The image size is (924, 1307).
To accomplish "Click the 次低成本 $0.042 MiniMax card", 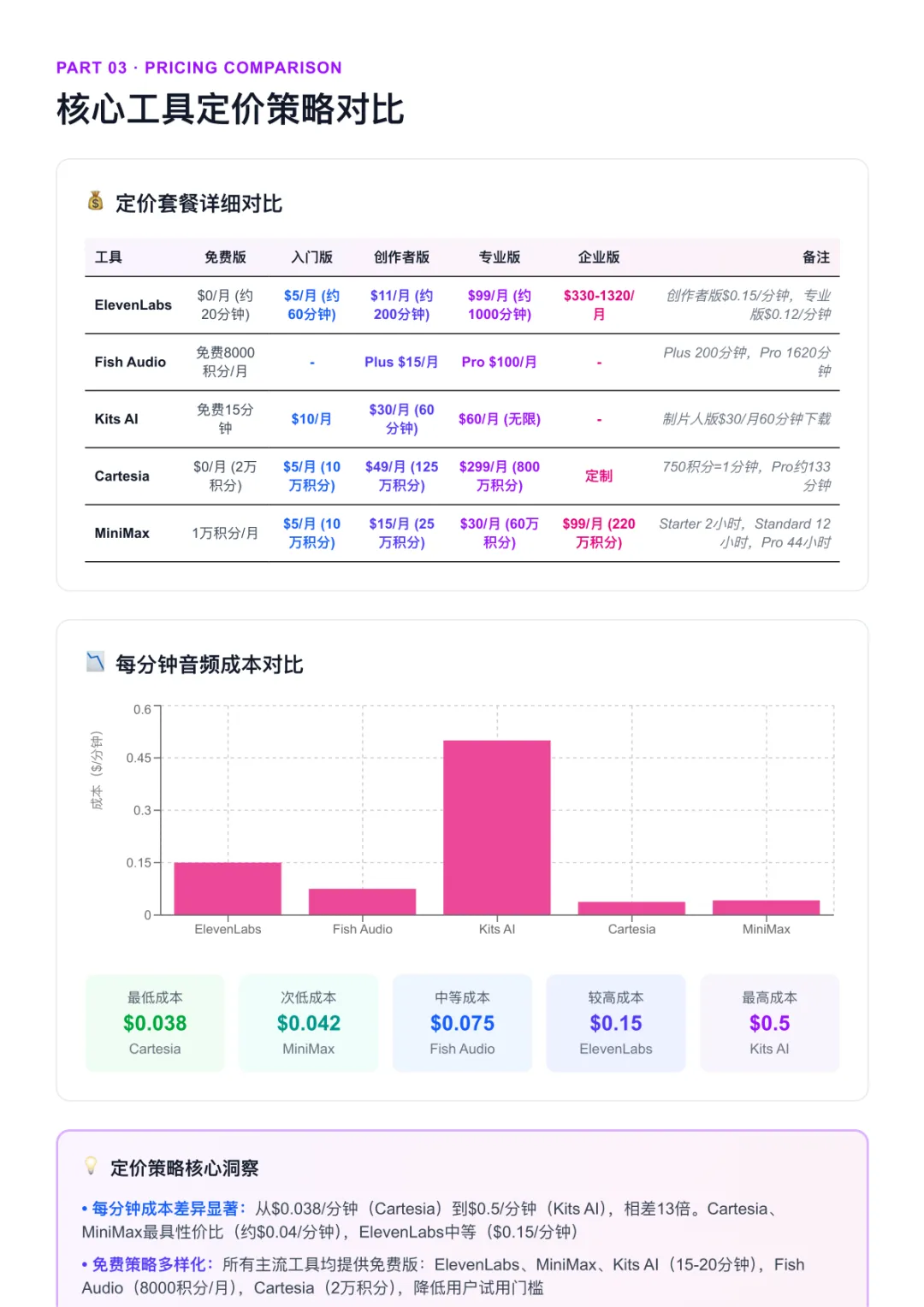I will [309, 1023].
